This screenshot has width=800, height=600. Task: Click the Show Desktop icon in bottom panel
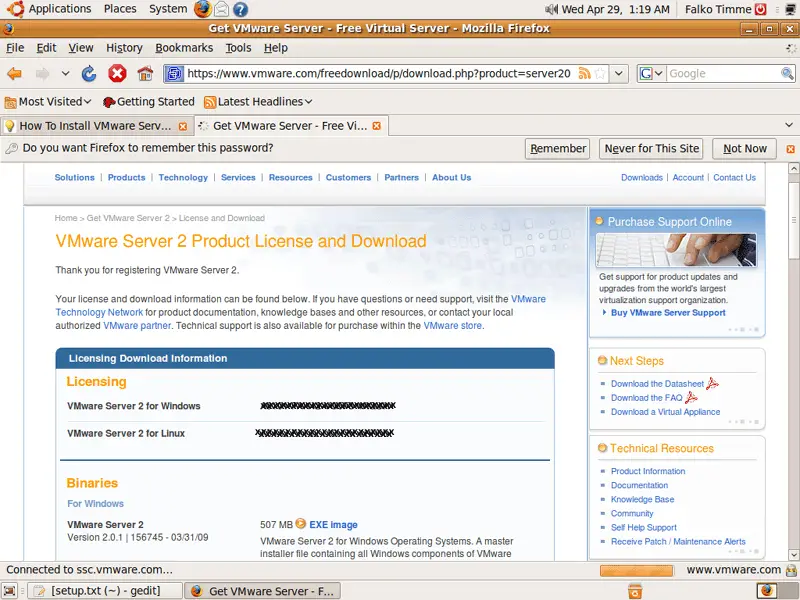click(x=10, y=591)
